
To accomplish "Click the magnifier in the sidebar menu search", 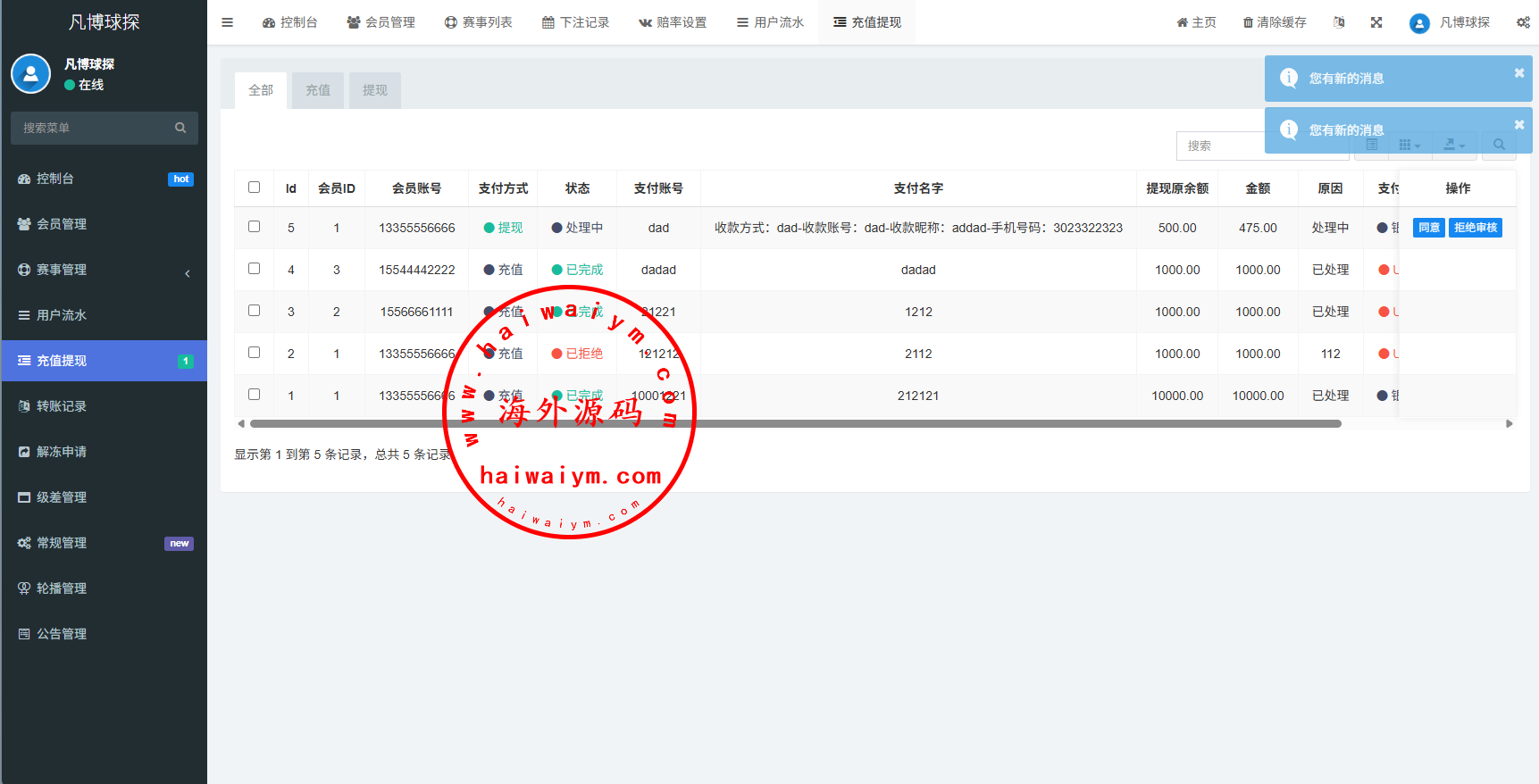I will pos(180,128).
